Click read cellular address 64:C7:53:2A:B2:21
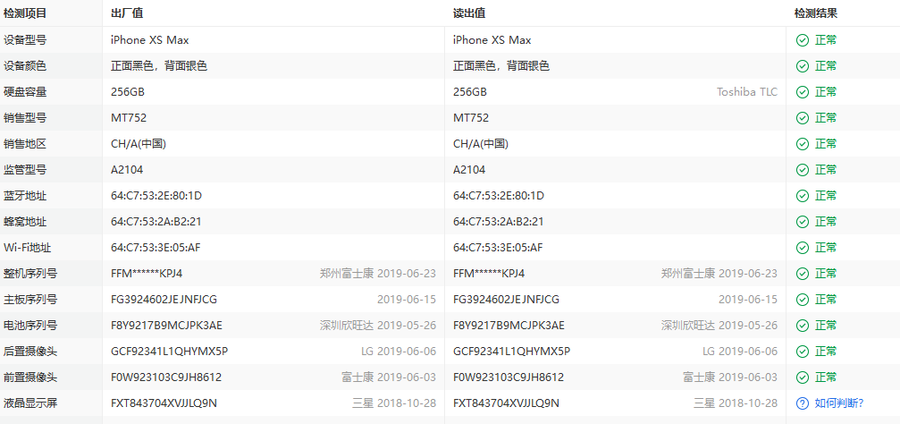 [498, 221]
